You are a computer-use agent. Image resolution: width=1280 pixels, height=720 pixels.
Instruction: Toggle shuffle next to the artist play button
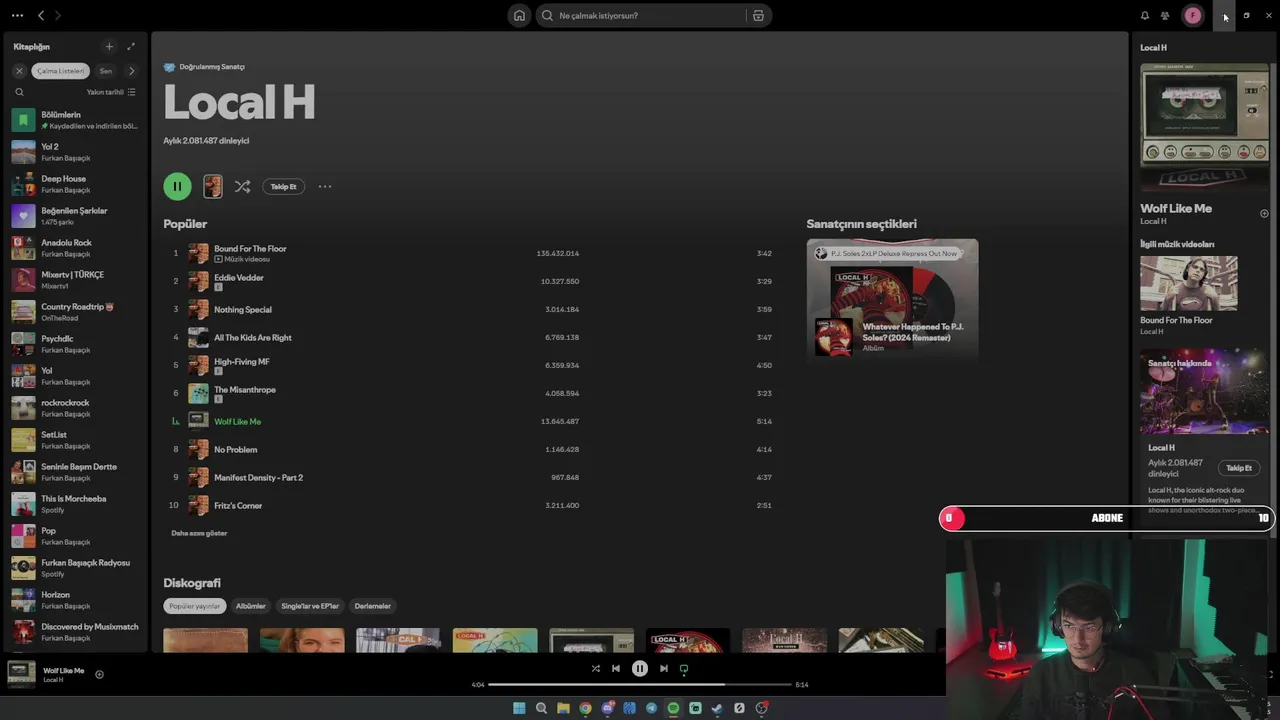[242, 186]
